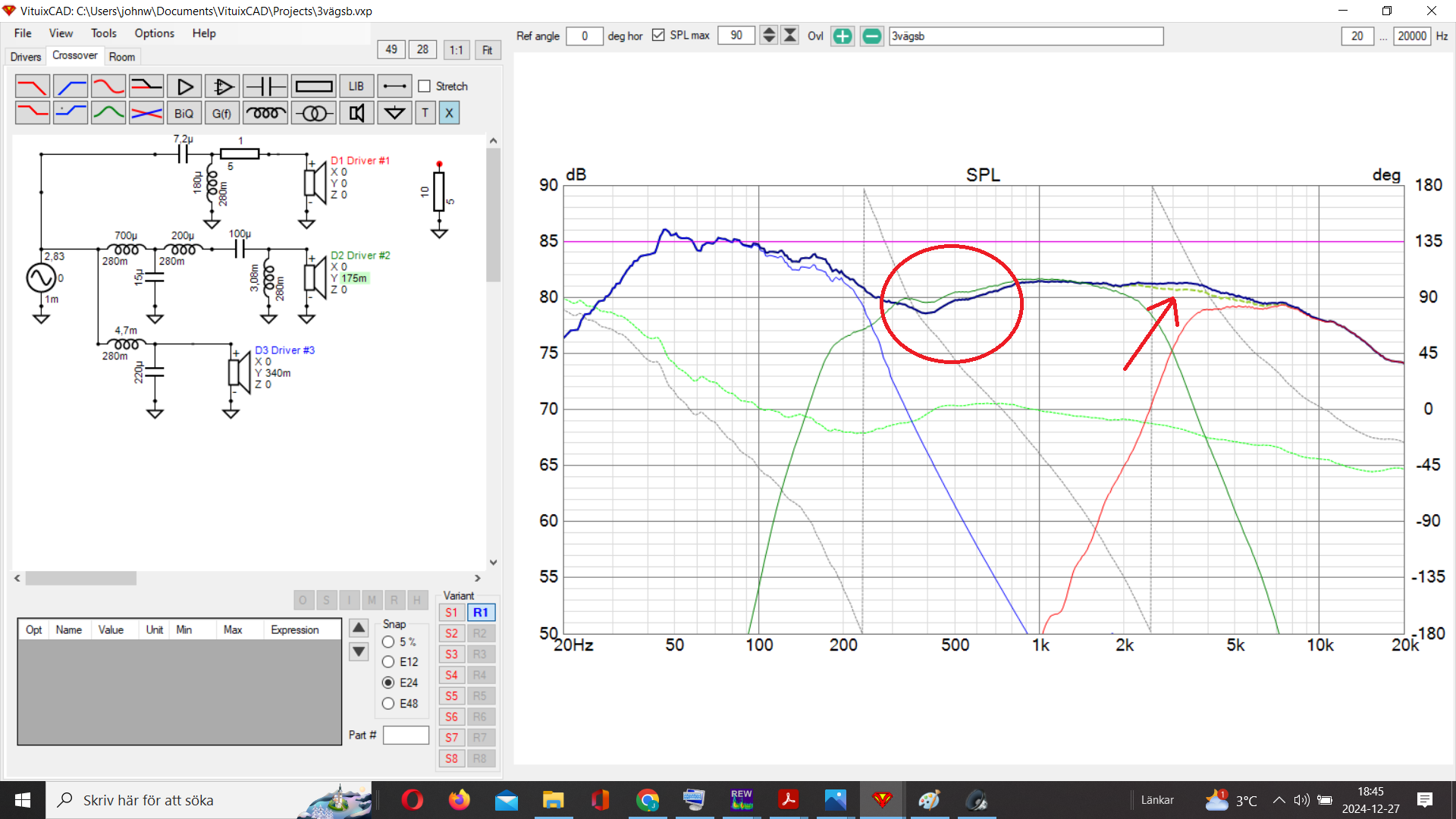Screen dimensions: 1456x819
Task: Select the 5 % snap option
Action: click(x=388, y=642)
